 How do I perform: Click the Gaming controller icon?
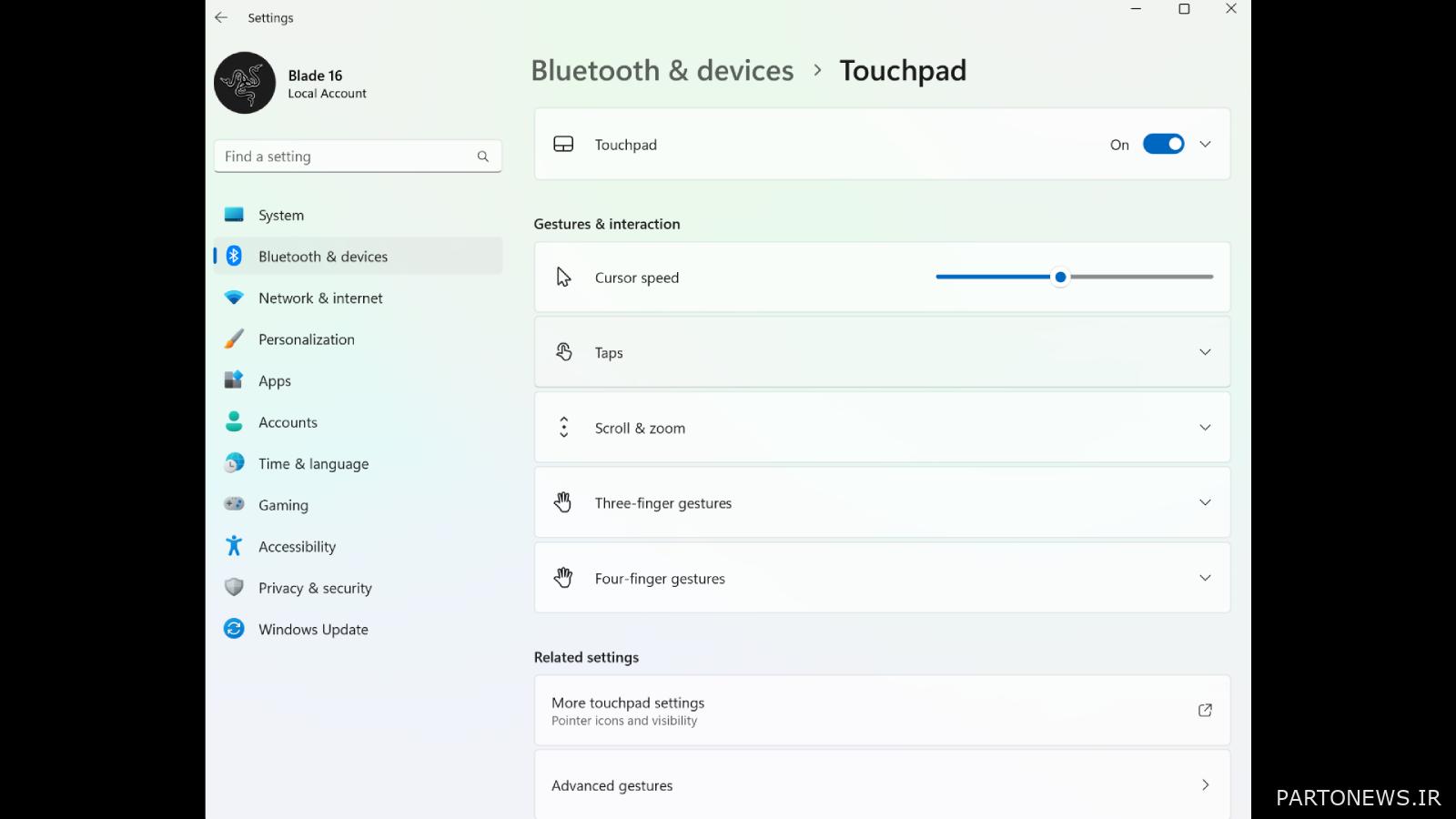[x=234, y=504]
